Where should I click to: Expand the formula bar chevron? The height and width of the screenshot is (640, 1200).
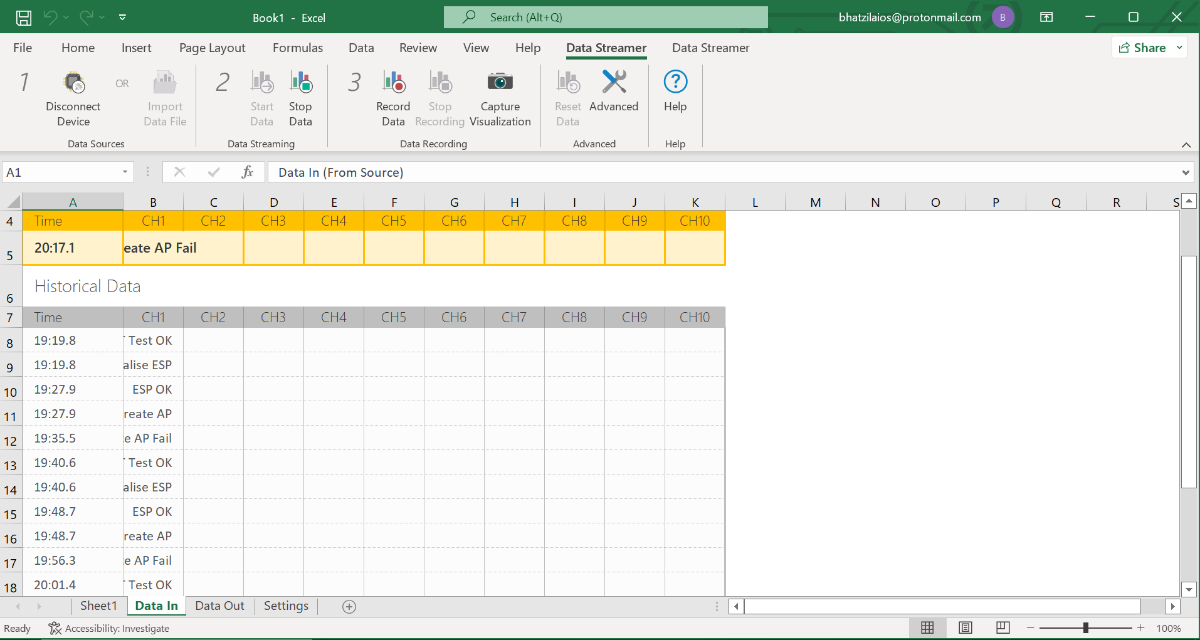[x=1187, y=172]
